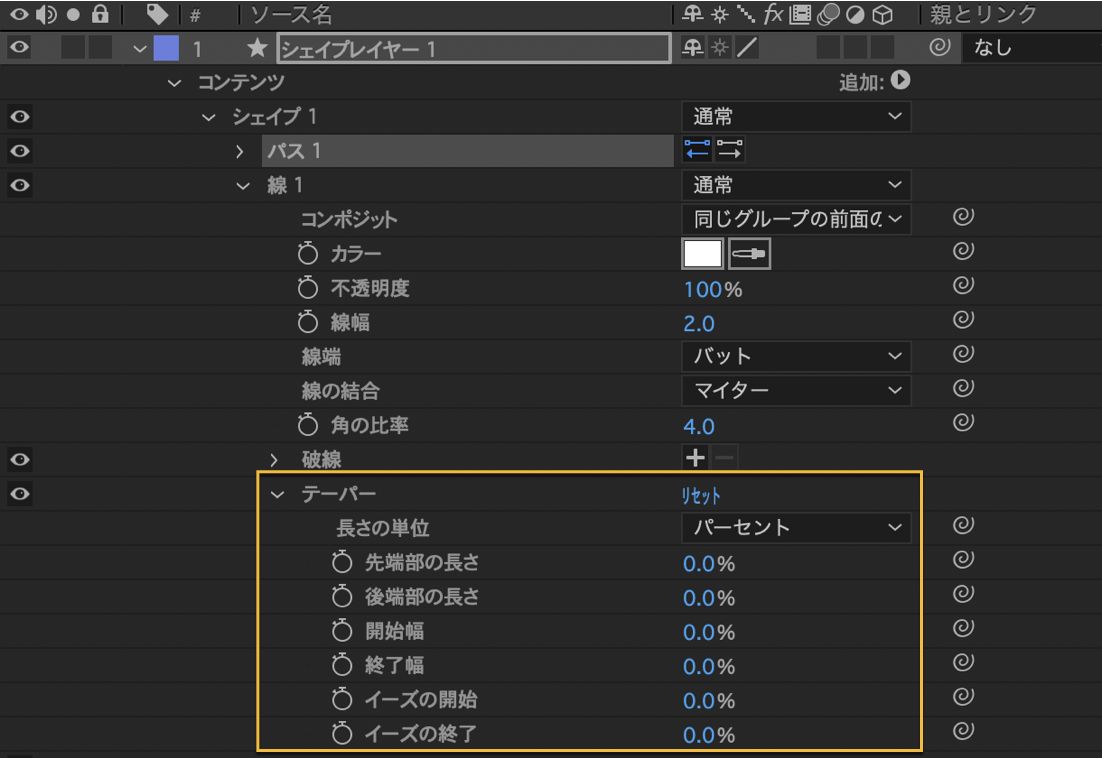
Task: Click the fx effects column icon
Action: [772, 15]
